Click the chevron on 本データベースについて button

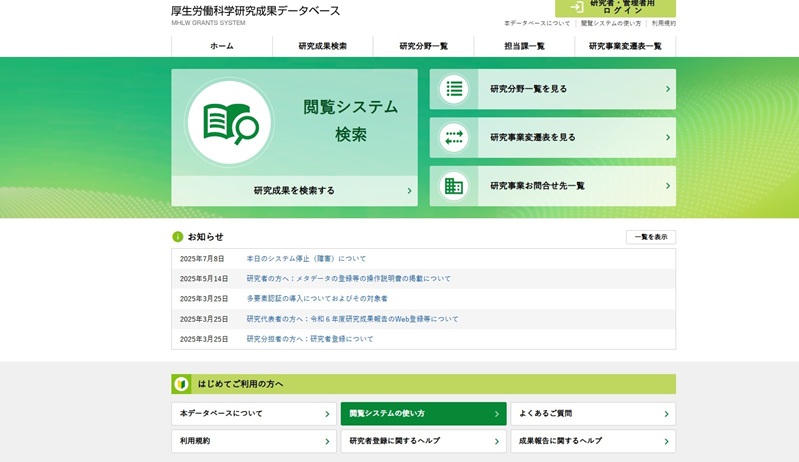tap(327, 414)
